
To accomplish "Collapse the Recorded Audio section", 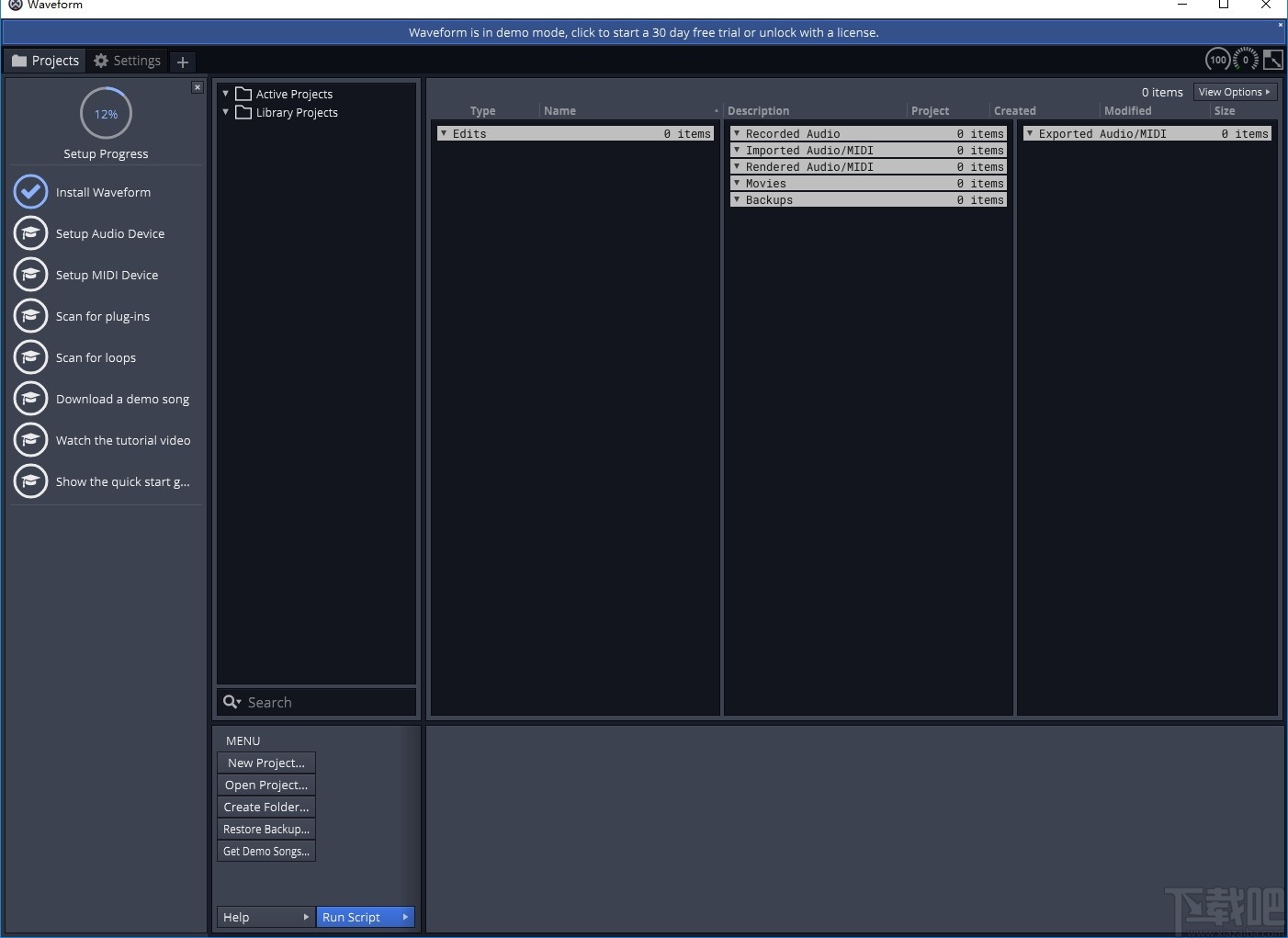I will coord(737,133).
